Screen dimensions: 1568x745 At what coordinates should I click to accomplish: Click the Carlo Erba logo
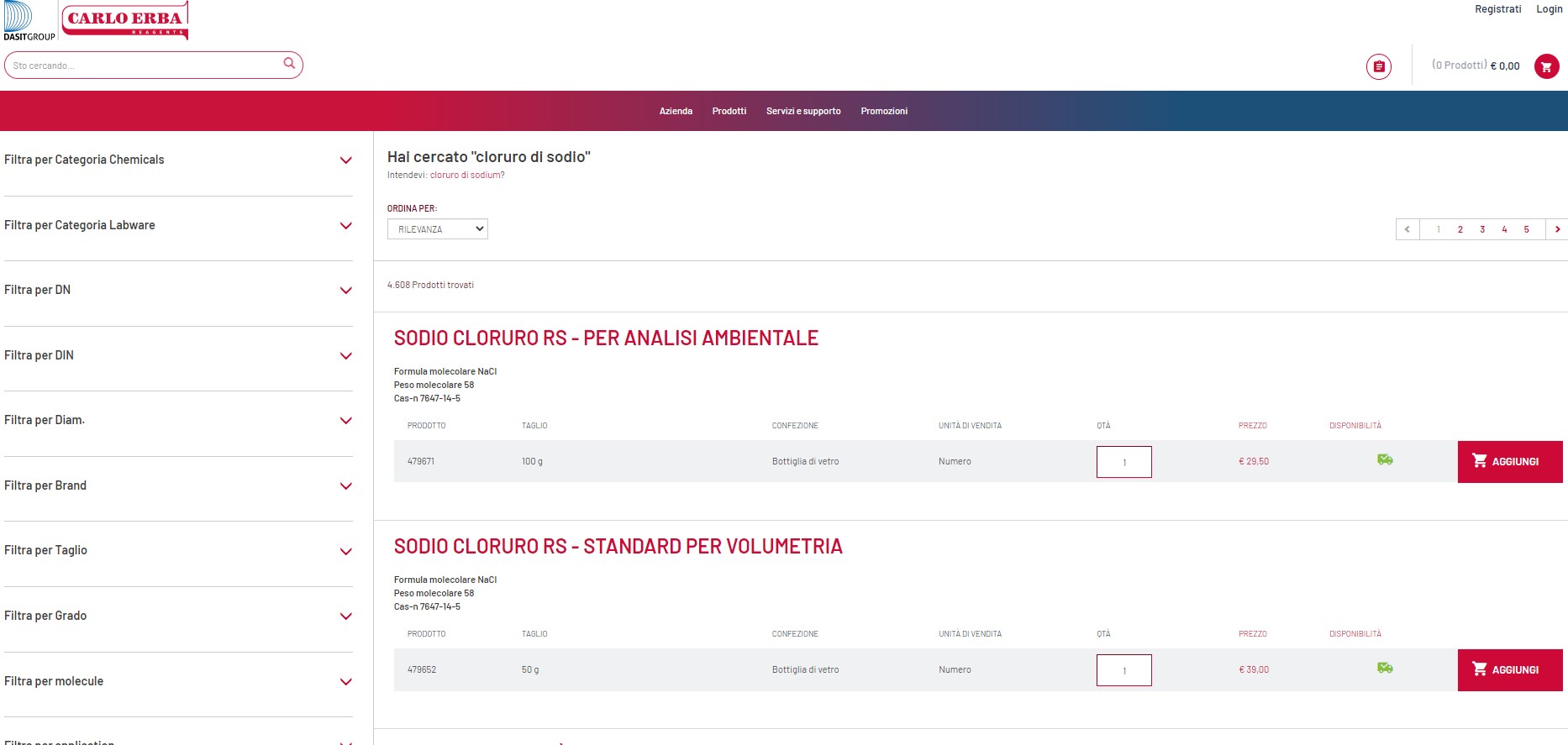click(x=124, y=20)
